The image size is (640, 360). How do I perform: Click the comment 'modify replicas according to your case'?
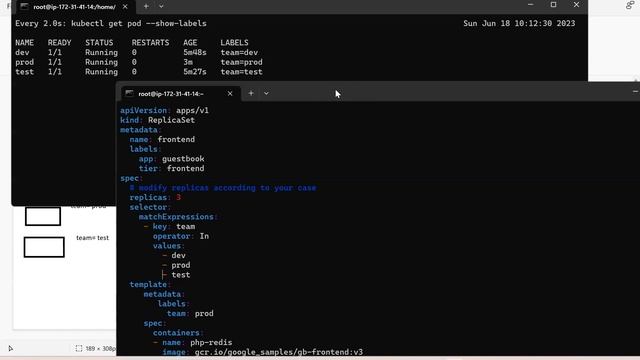(x=227, y=188)
